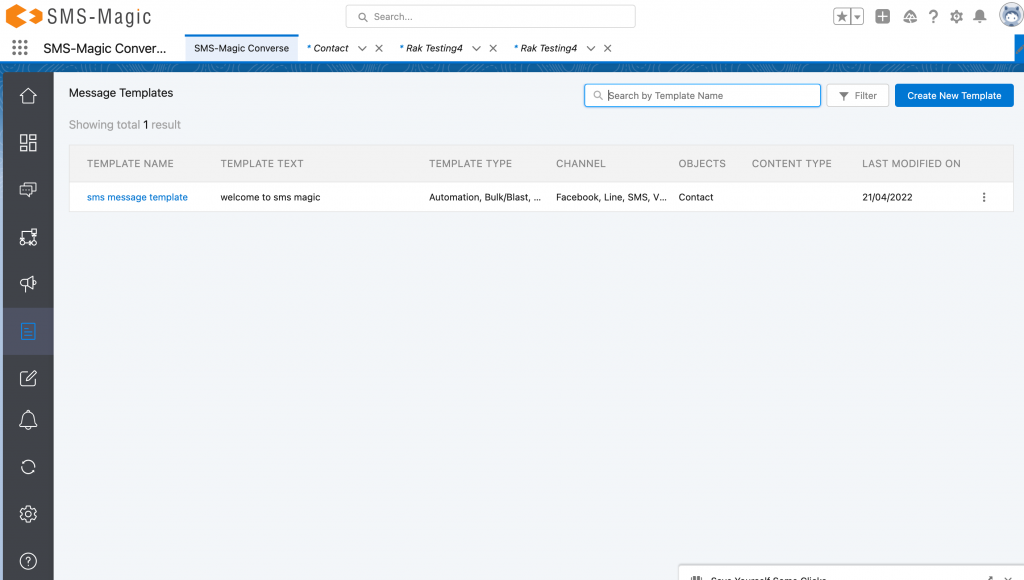The image size is (1024, 580).
Task: Switch to the SMS-Magic Converse tab
Action: [x=240, y=47]
